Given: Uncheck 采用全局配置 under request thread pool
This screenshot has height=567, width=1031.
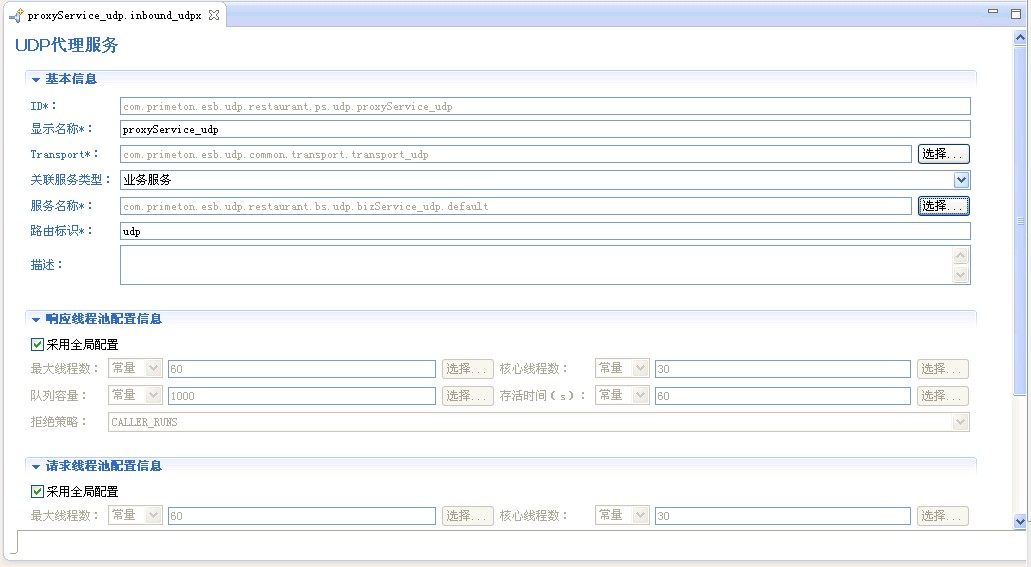Looking at the screenshot, I should click(38, 492).
